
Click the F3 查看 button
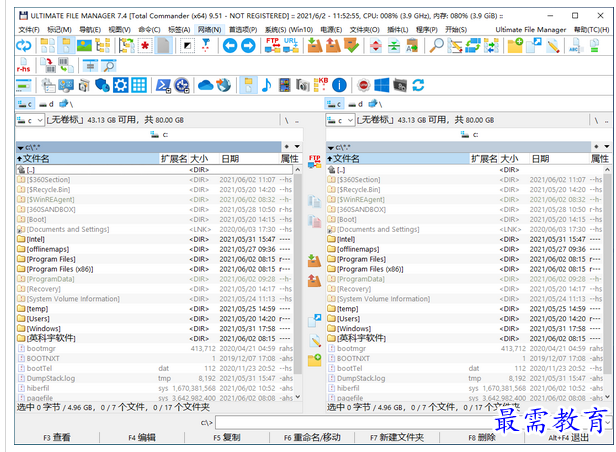pyautogui.click(x=57, y=437)
